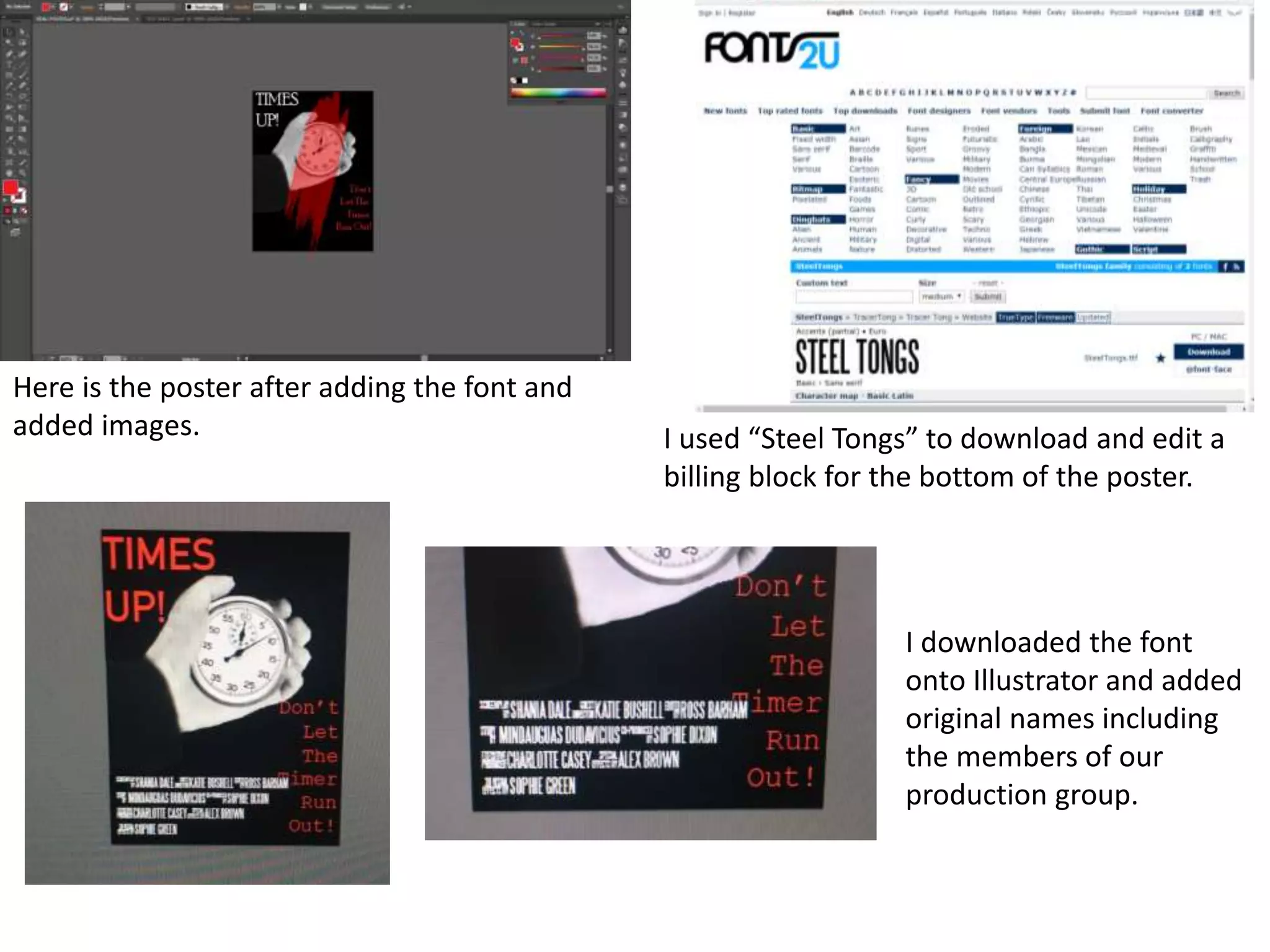
Task: Click the Deutsch language link
Action: click(x=871, y=12)
